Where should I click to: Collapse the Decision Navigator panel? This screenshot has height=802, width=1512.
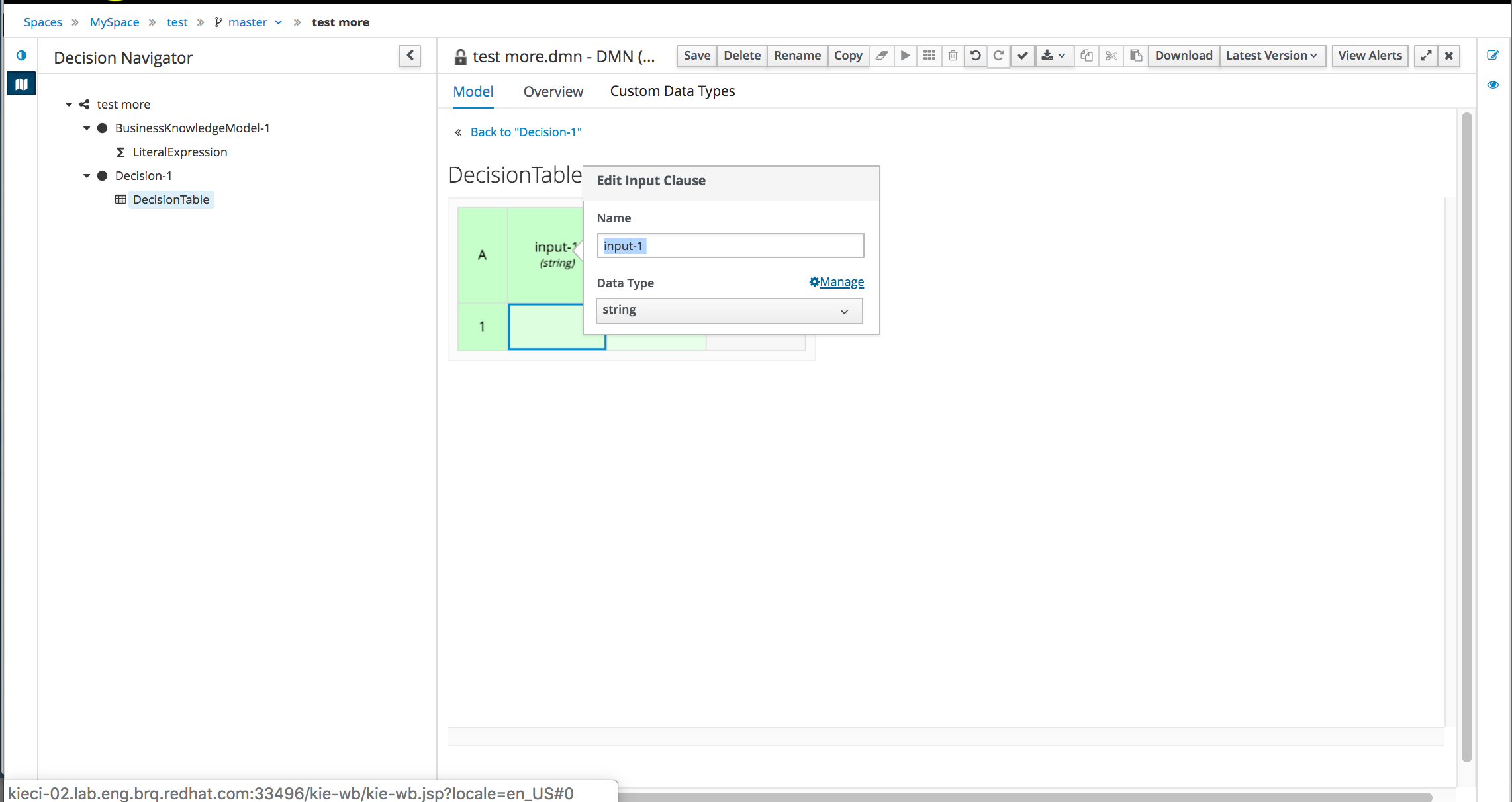[410, 56]
